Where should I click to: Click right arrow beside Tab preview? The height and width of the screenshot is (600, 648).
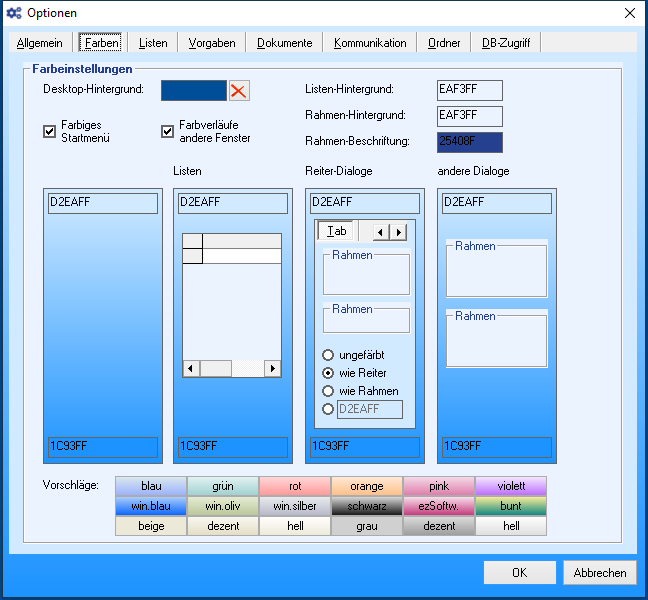pyautogui.click(x=398, y=232)
